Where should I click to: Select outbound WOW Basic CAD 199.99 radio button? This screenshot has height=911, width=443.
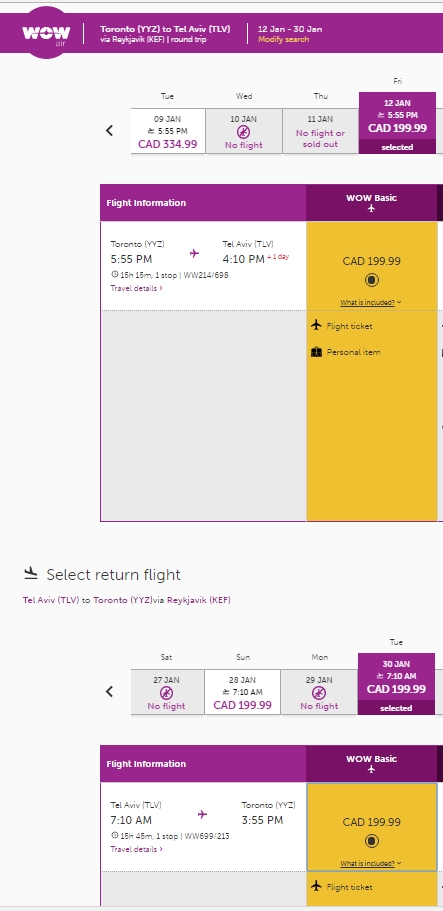tap(371, 280)
